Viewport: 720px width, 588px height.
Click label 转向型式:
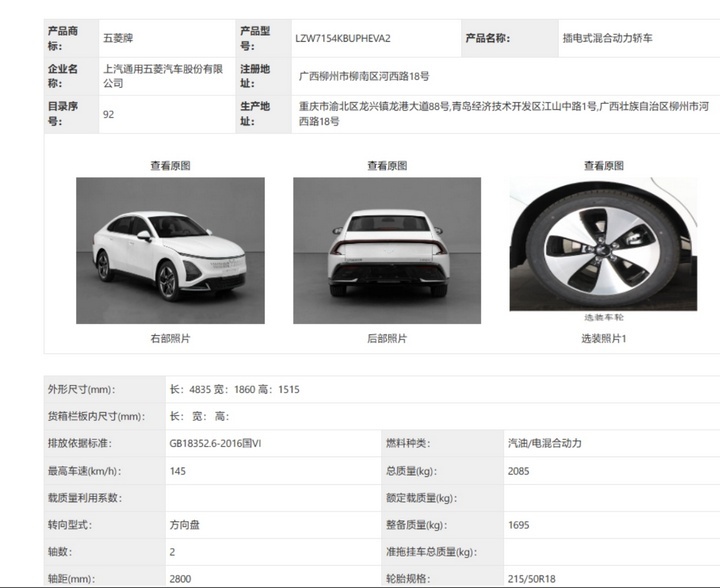pyautogui.click(x=70, y=525)
